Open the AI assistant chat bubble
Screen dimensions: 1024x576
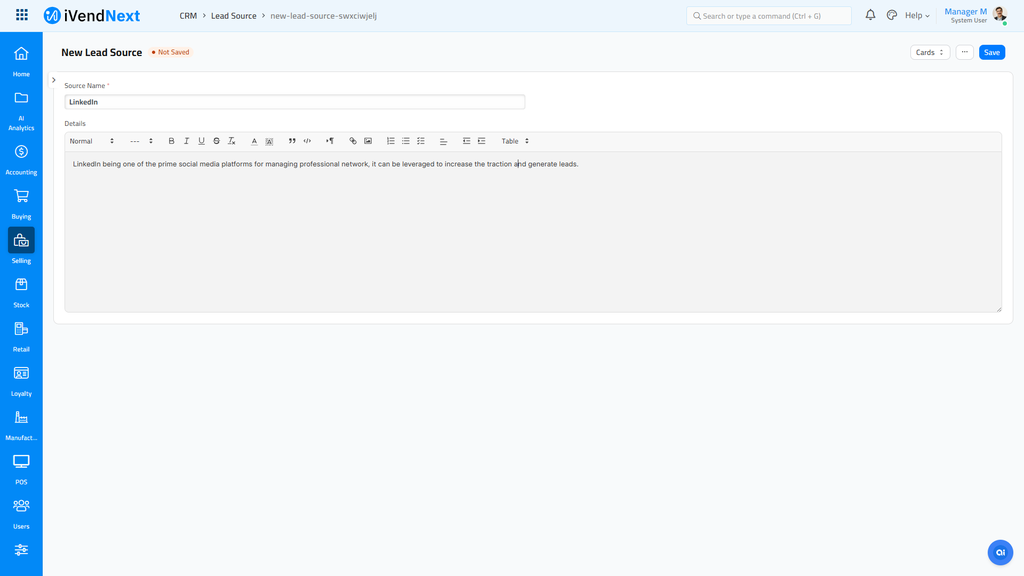[1000, 552]
